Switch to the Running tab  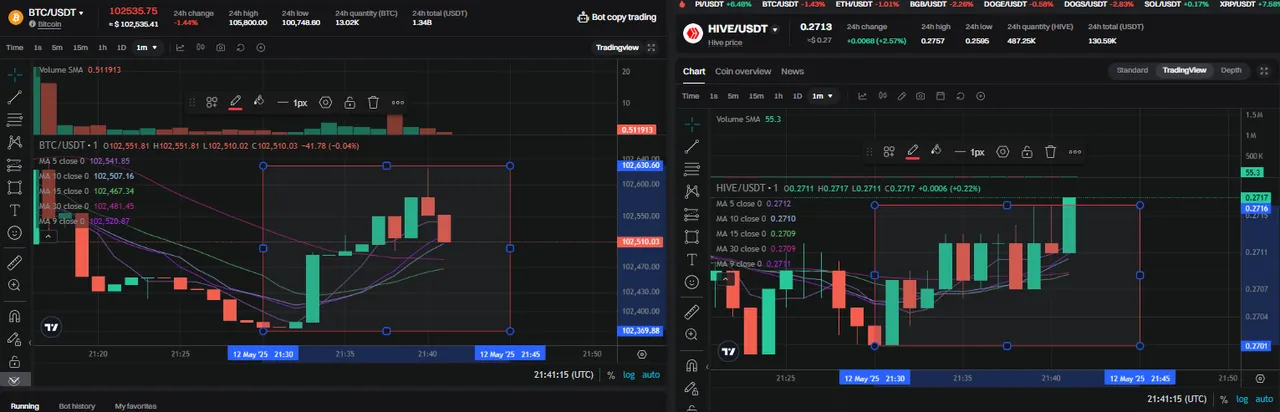pyautogui.click(x=25, y=406)
